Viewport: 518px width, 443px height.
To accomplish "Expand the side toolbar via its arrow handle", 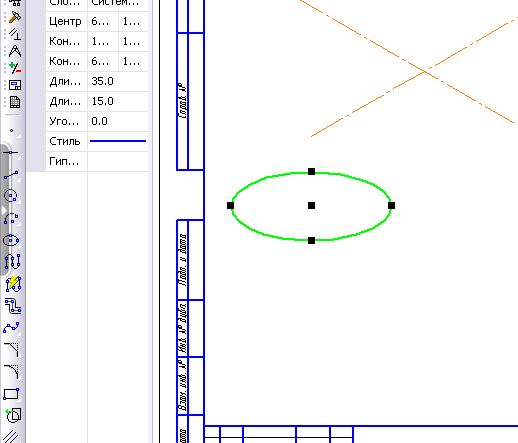I will (4, 211).
